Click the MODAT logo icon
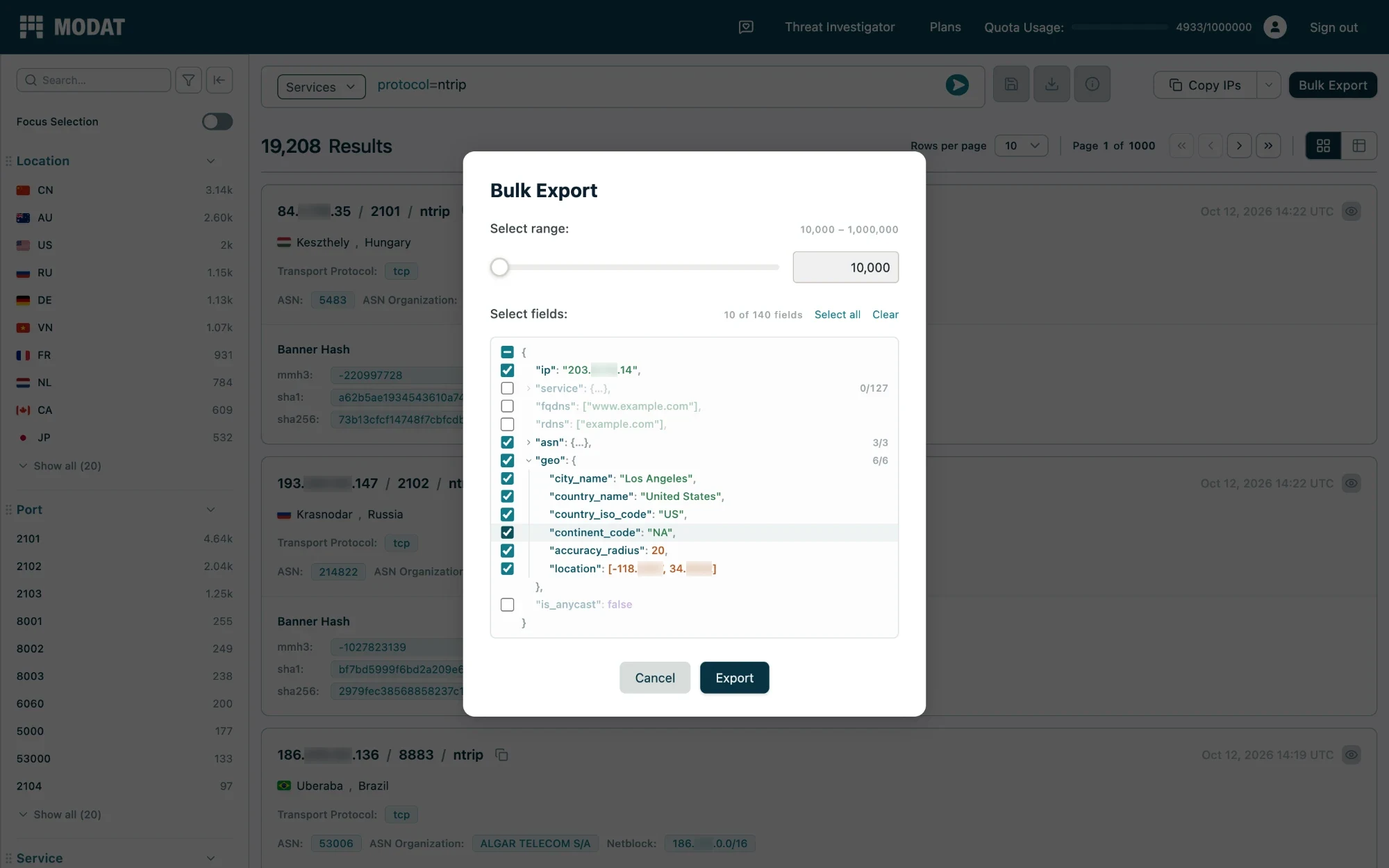The height and width of the screenshot is (868, 1389). (31, 27)
